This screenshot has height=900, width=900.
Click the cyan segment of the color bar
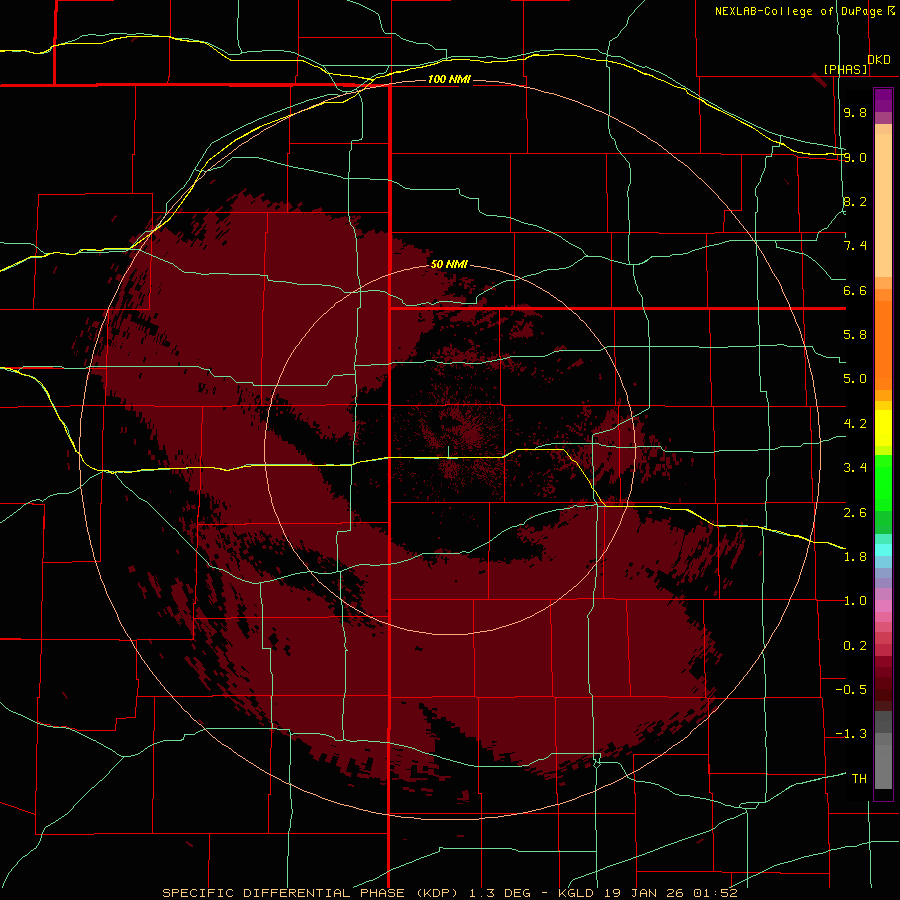point(883,550)
